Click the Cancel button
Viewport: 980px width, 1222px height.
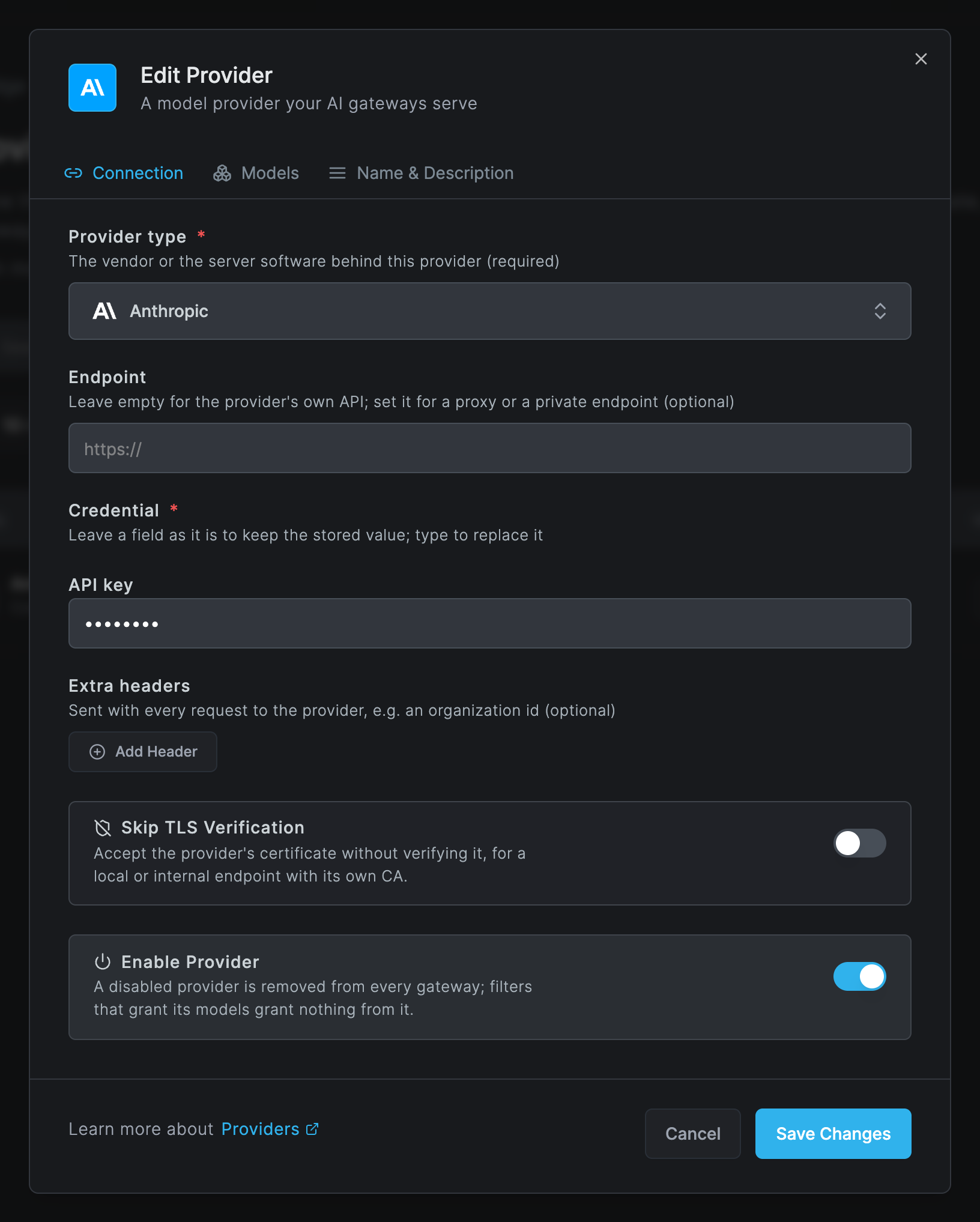(x=693, y=1134)
